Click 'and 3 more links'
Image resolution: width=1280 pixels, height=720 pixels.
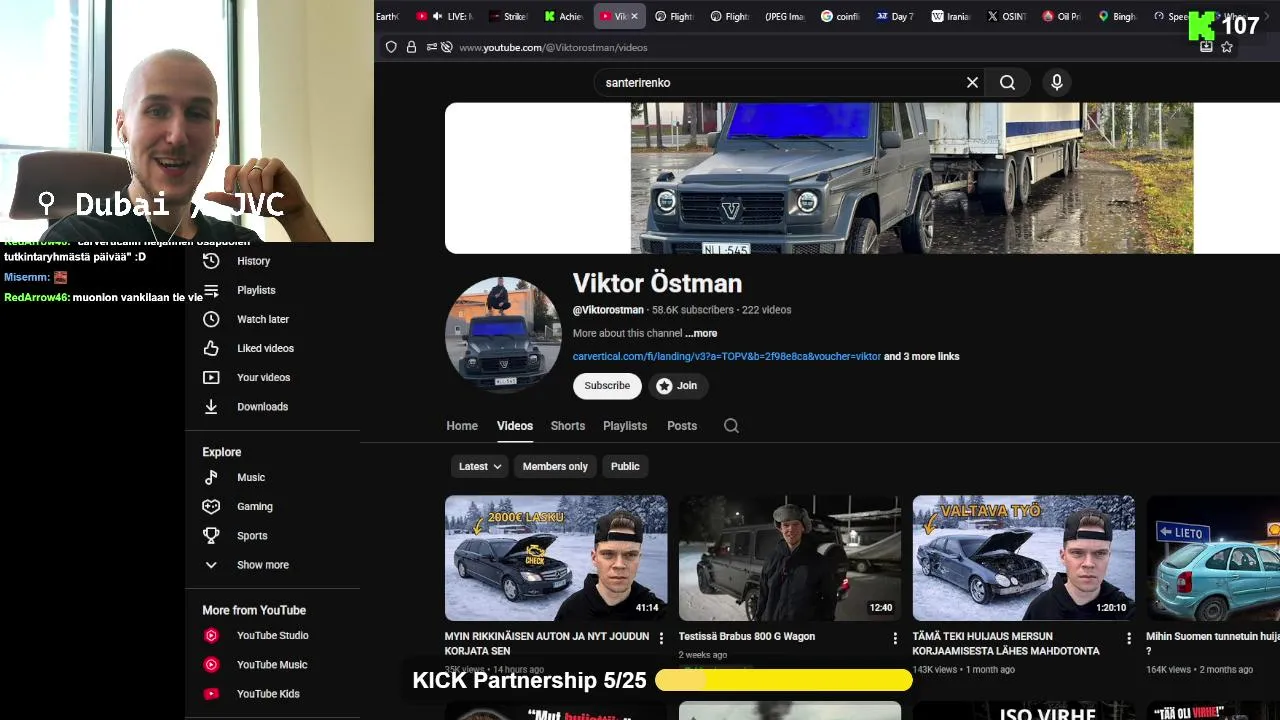point(921,356)
